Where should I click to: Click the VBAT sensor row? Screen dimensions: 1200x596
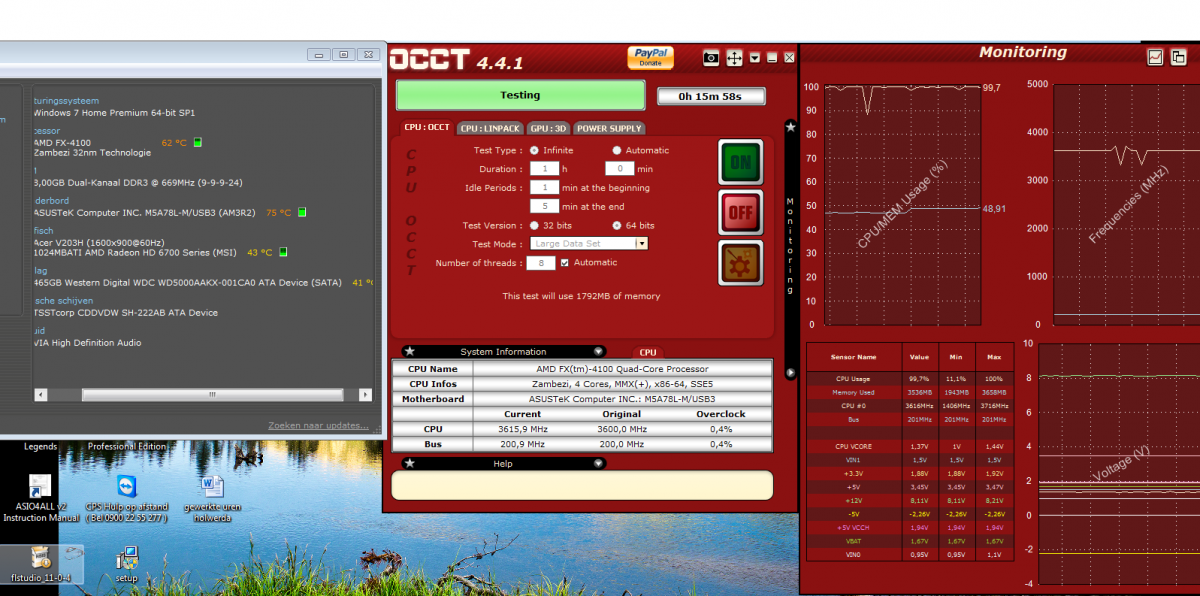(909, 541)
